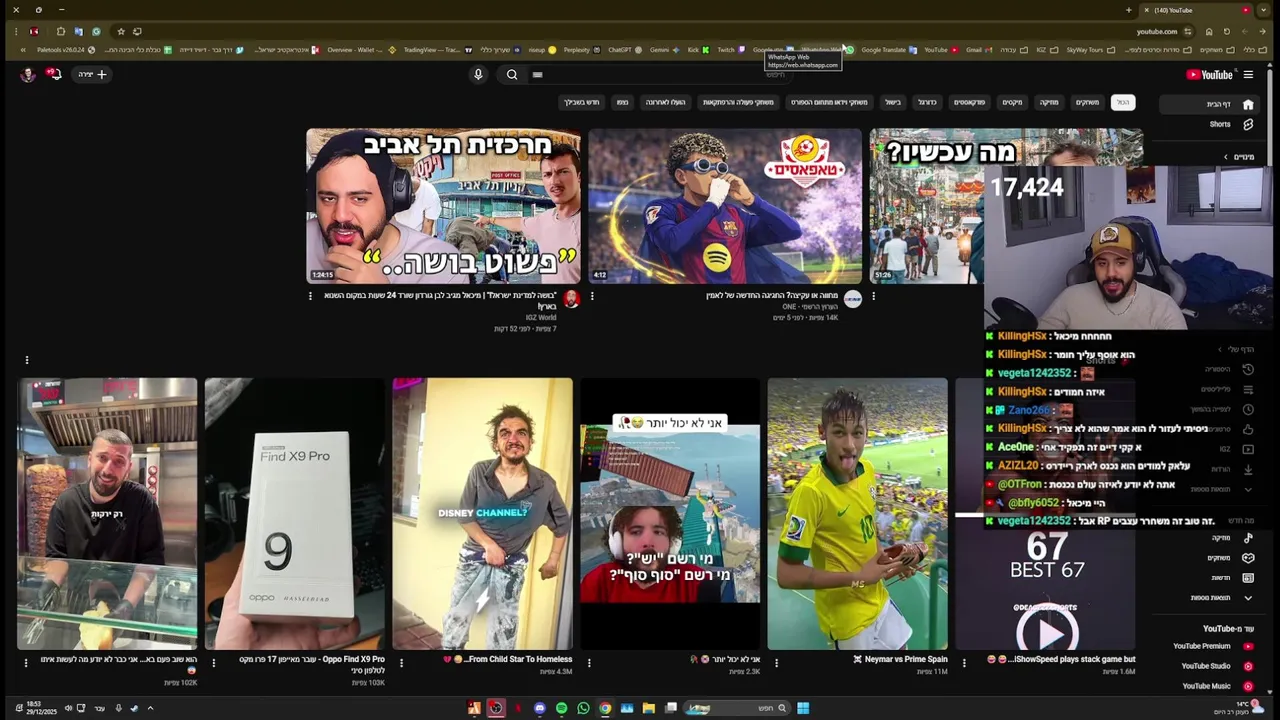Select the 'משחקים' filter chip
This screenshot has height=720, width=1280.
[x=1087, y=102]
